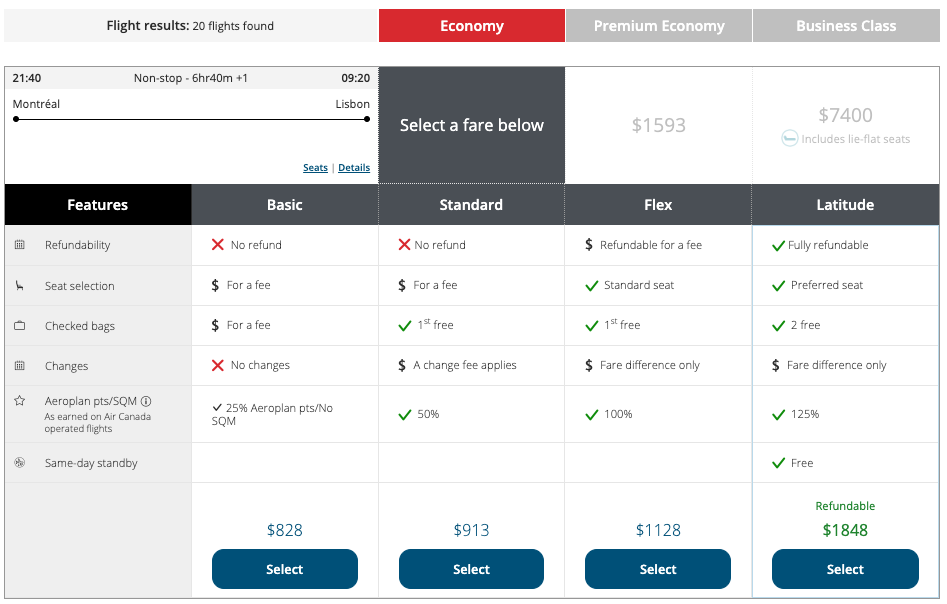Open the Aeroplan pts/SQM info icon
The image size is (947, 604).
pos(146,401)
